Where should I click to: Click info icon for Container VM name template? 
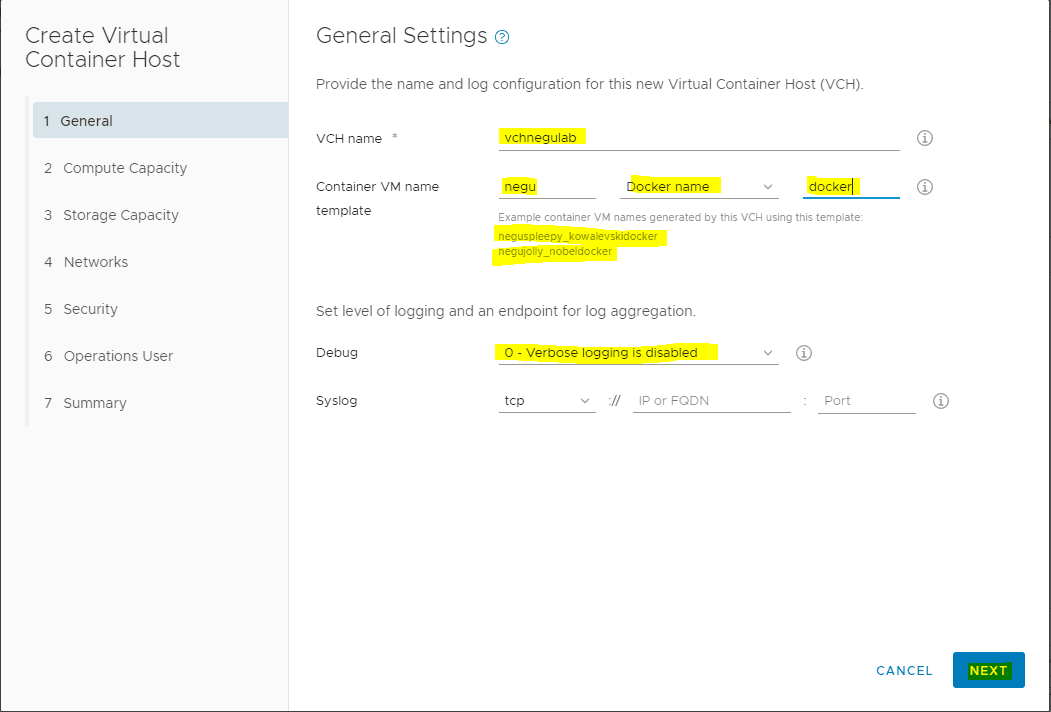925,187
